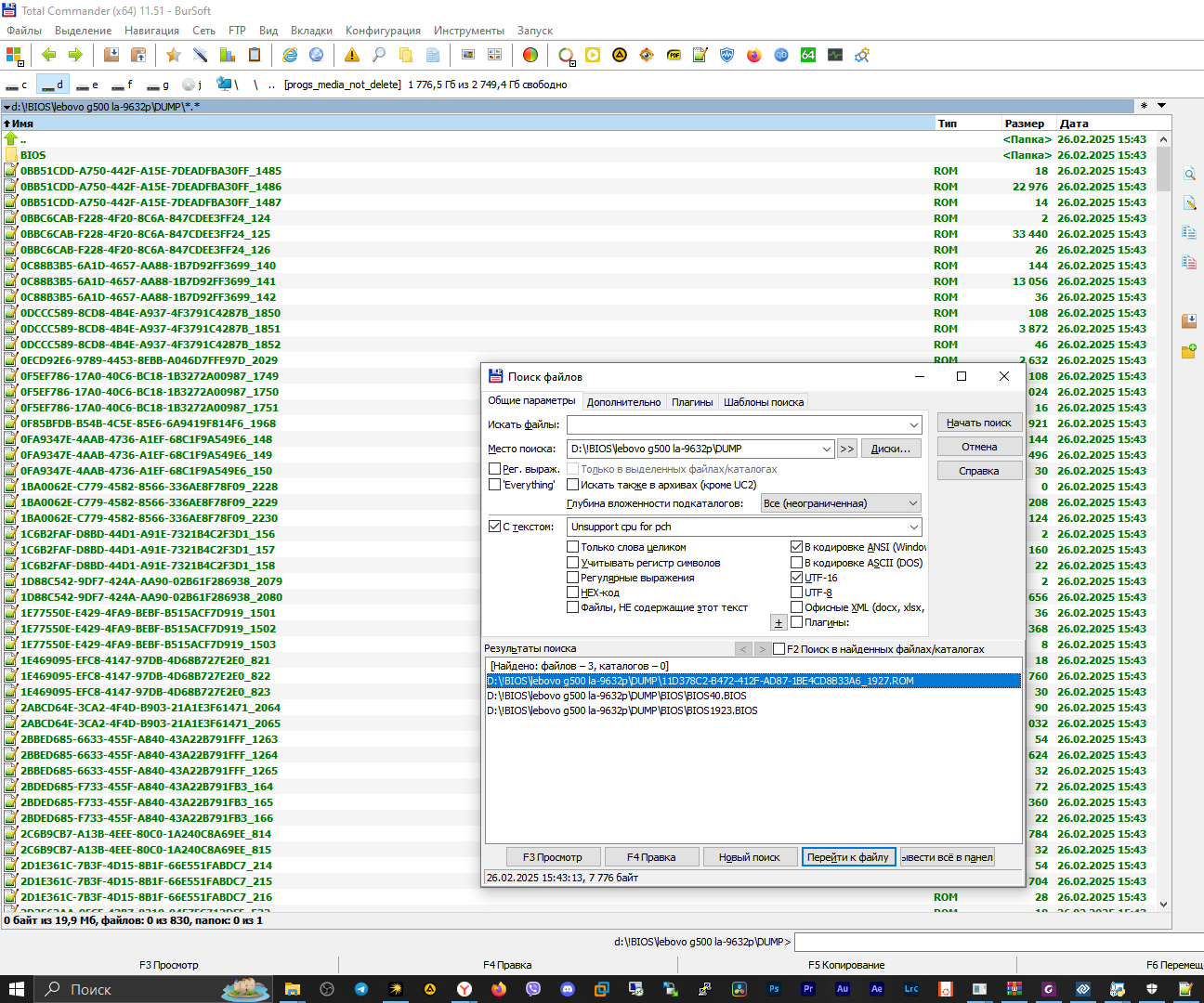
Task: Enable 'Искать также в архивах' checkbox
Action: point(573,484)
